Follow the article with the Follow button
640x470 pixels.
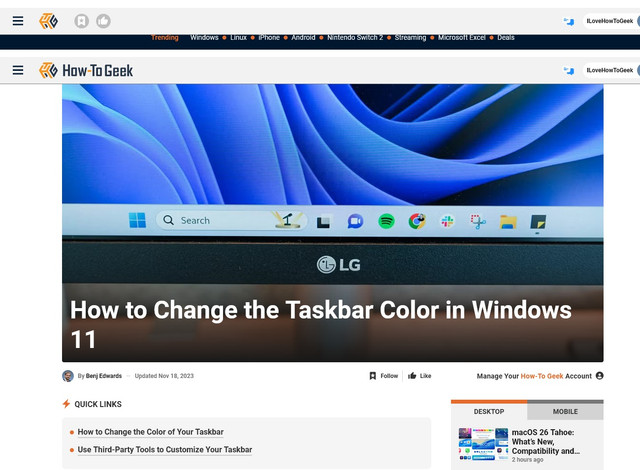[384, 376]
